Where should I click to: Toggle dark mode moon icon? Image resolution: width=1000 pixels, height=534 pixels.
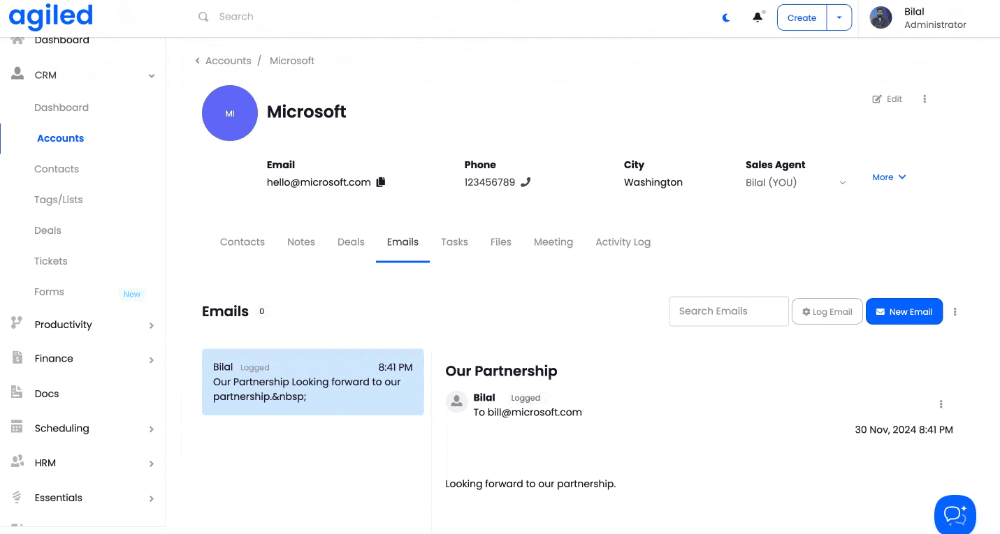point(726,17)
